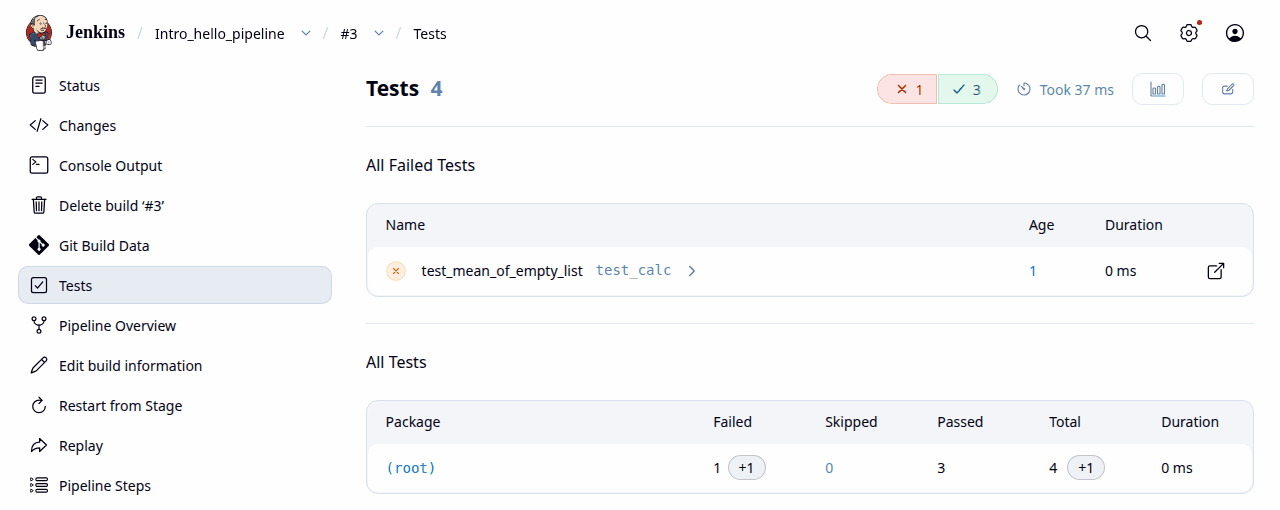Viewport: 1280px width, 510px height.
Task: Click the Changes code brackets icon
Action: (x=39, y=125)
